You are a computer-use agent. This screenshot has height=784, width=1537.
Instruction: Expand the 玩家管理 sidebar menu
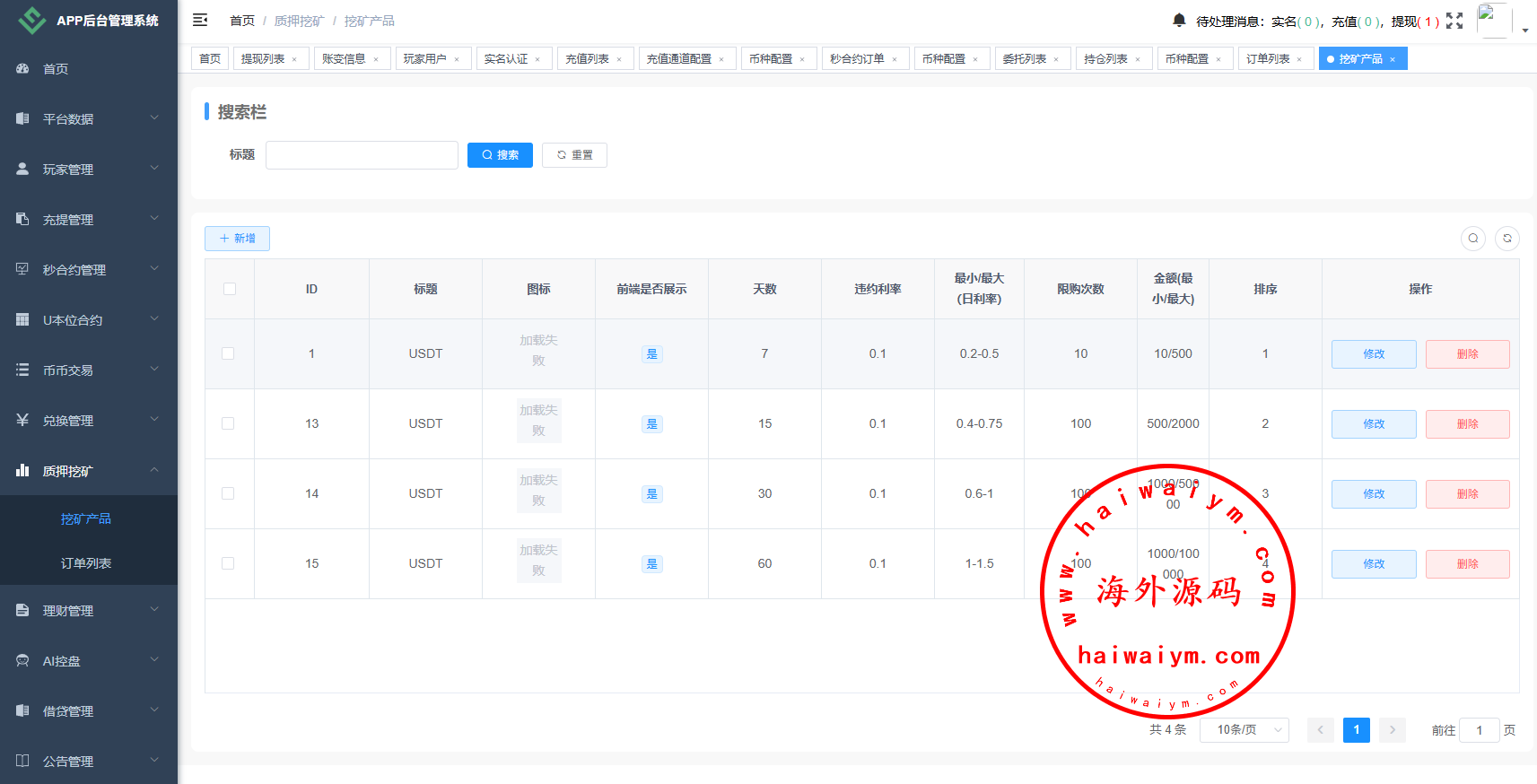pyautogui.click(x=88, y=170)
